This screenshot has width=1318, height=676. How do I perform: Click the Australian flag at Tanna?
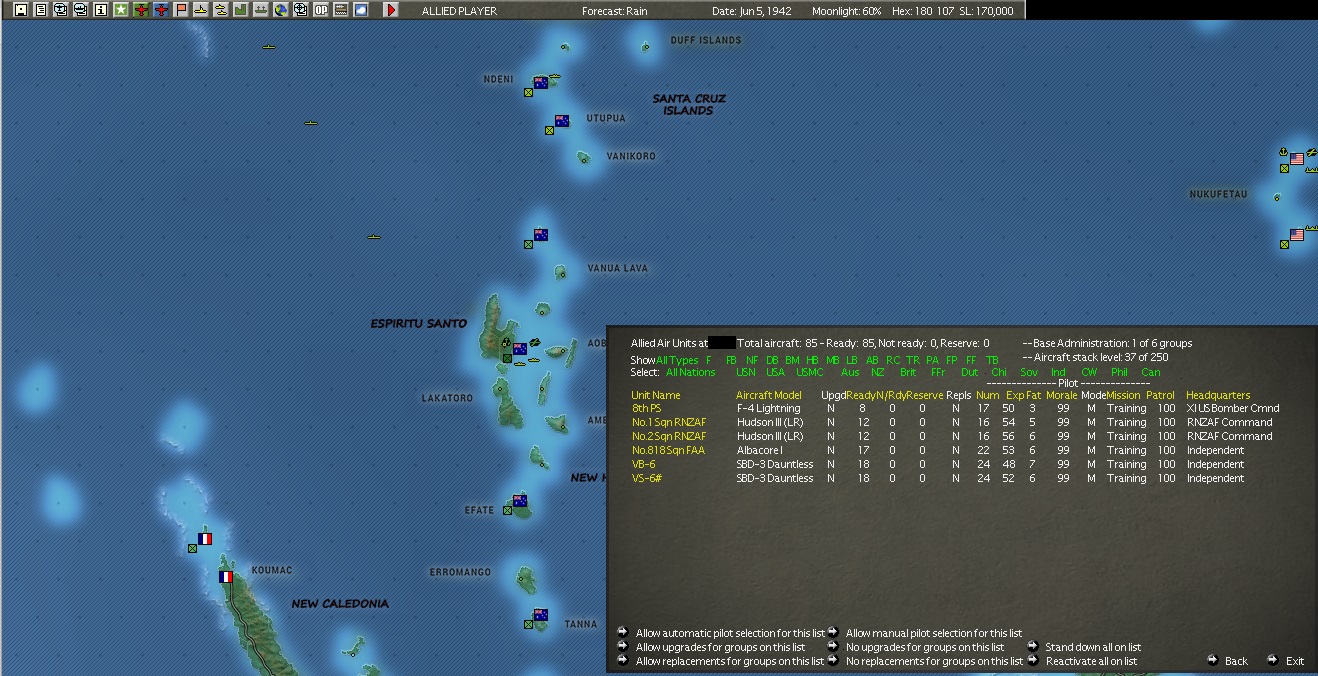541,615
